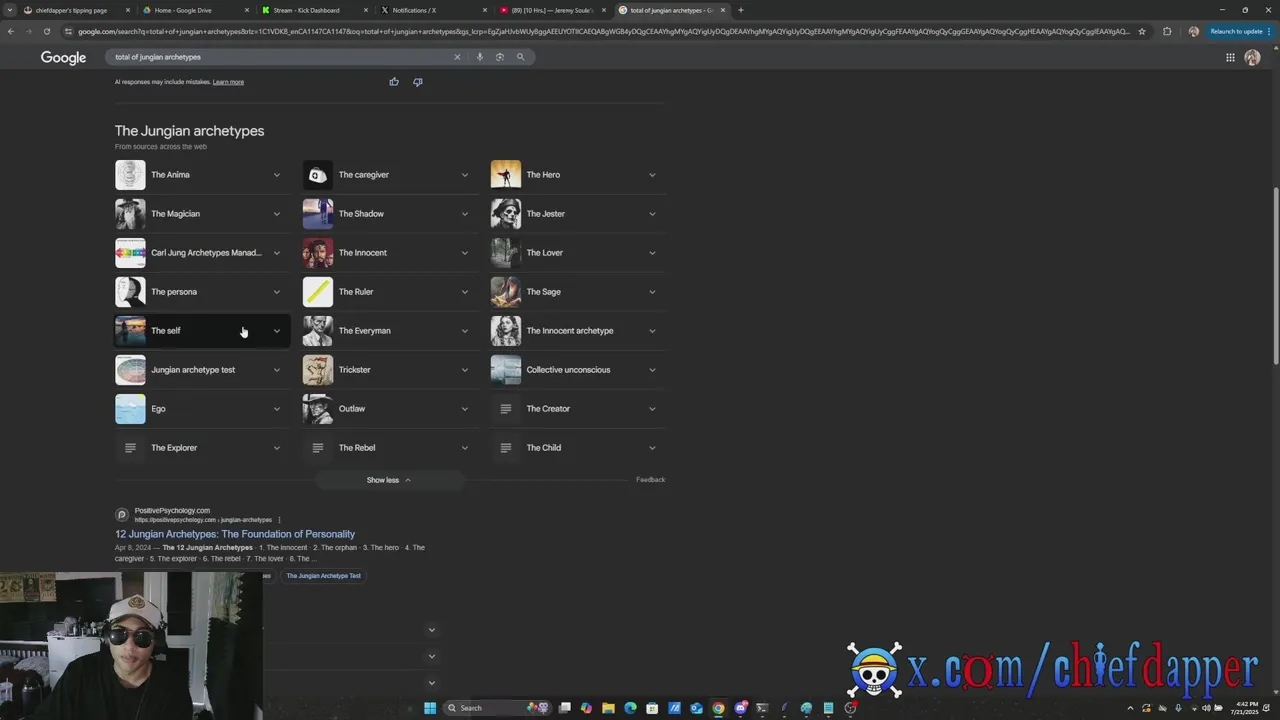The width and height of the screenshot is (1280, 720).
Task: Start voice search with microphone icon
Action: pos(480,57)
